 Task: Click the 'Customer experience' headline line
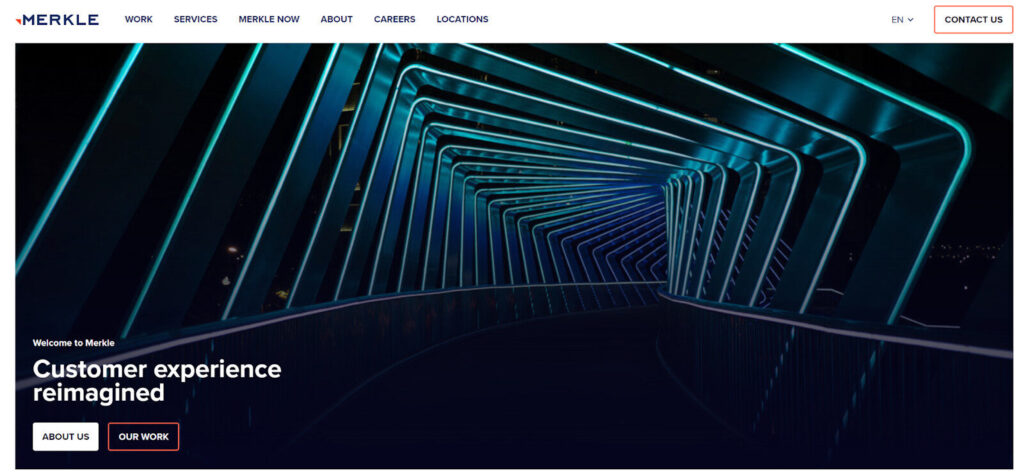157,369
